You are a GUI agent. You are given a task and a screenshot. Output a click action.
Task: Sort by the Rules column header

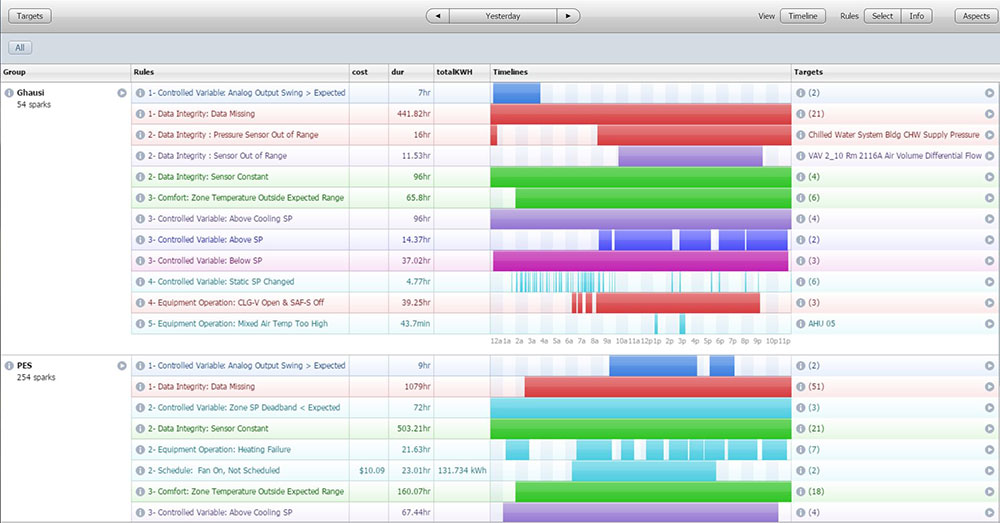tap(240, 72)
